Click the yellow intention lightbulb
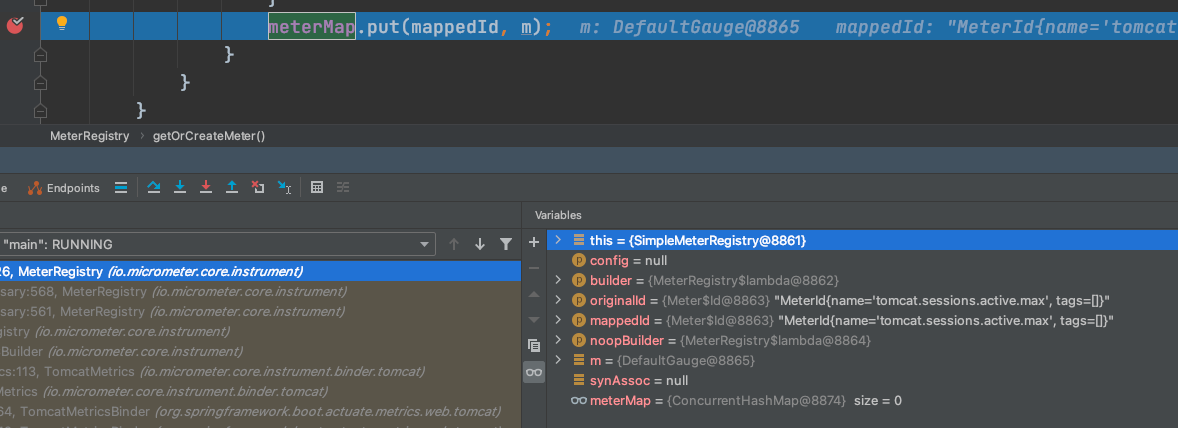Viewport: 1178px width, 428px height. pos(62,23)
